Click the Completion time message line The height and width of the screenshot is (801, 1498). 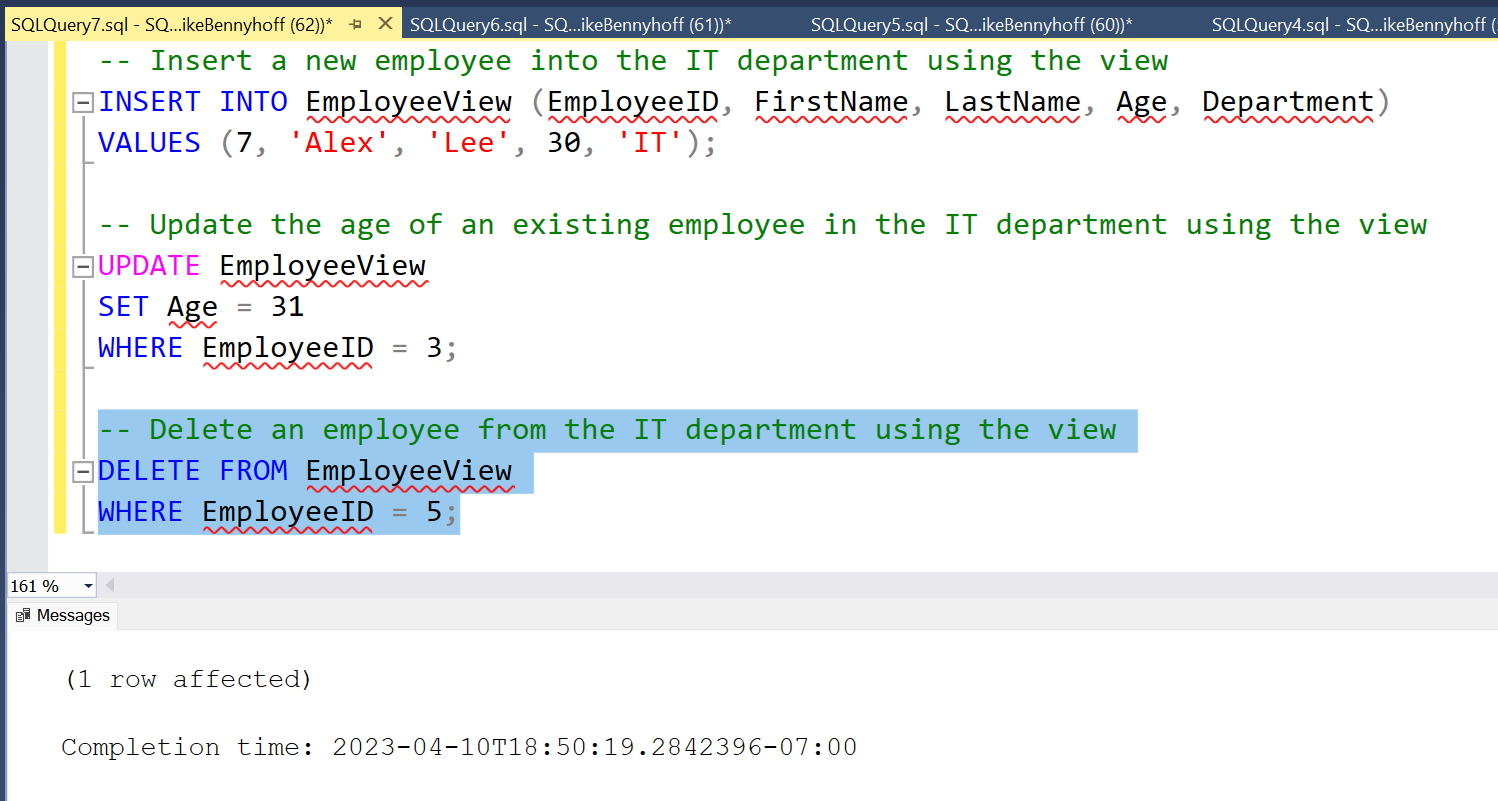459,747
